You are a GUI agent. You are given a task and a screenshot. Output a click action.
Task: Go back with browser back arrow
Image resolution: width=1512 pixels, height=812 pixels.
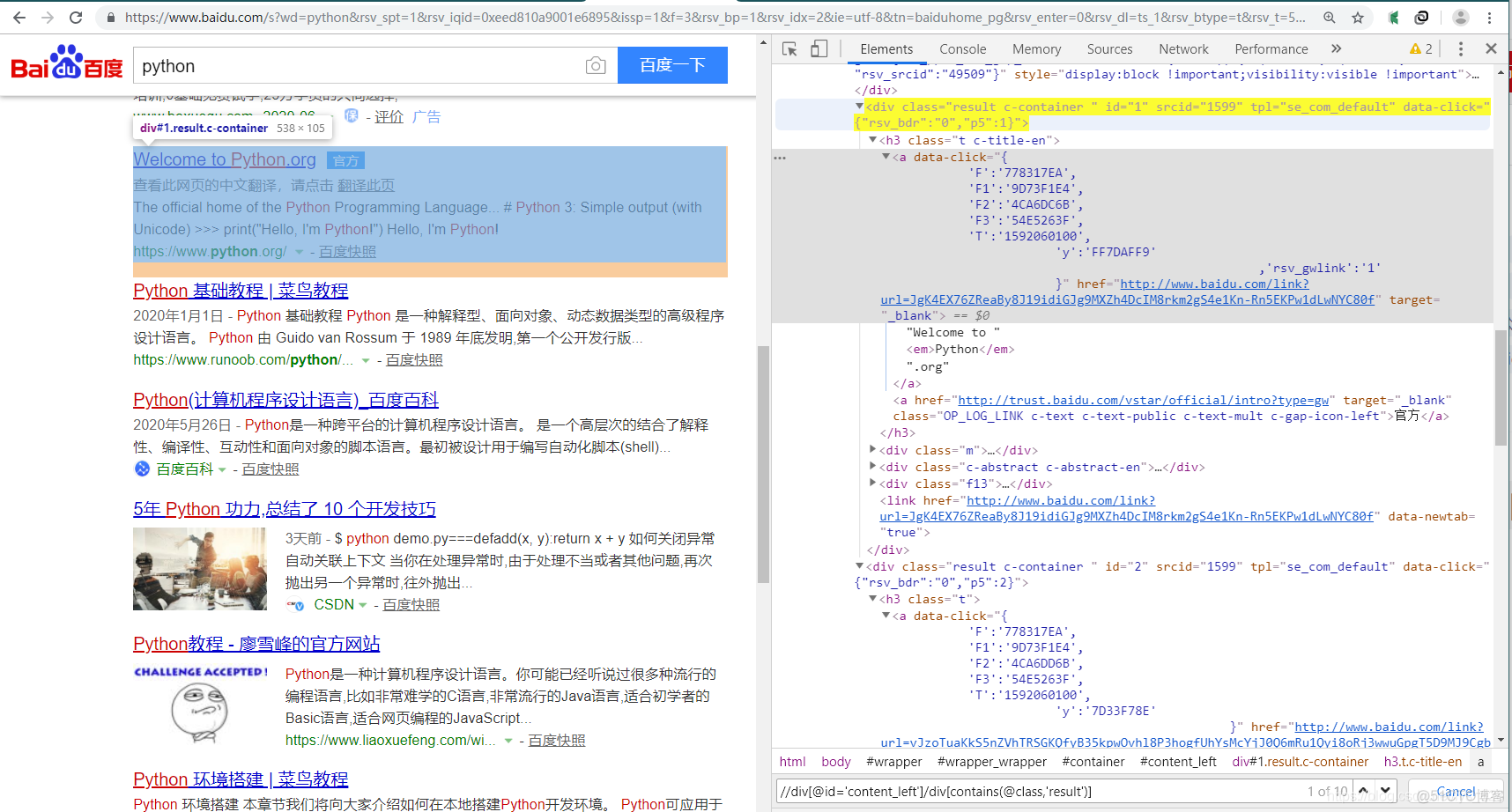coord(19,18)
